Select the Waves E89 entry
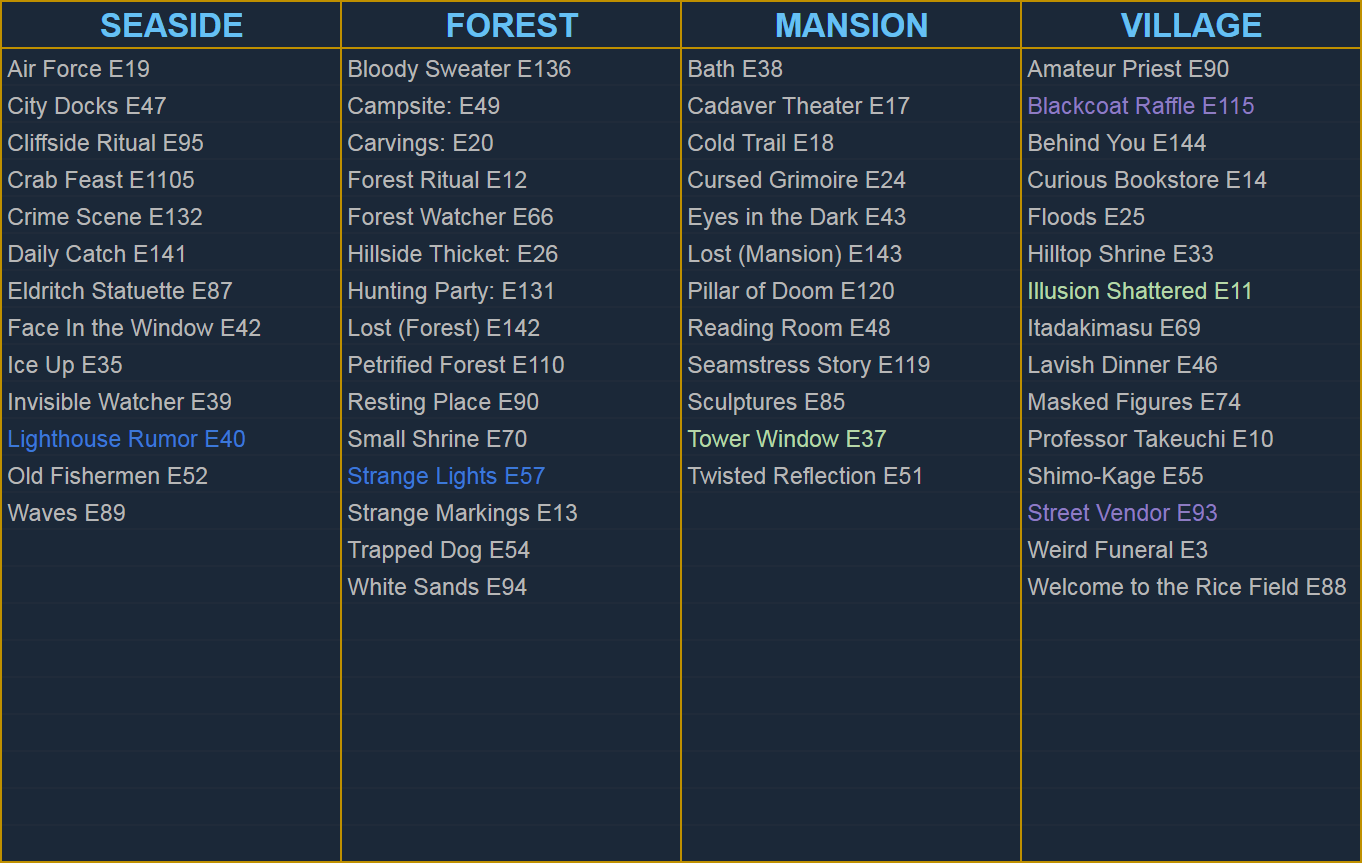The height and width of the screenshot is (863, 1362). click(66, 513)
